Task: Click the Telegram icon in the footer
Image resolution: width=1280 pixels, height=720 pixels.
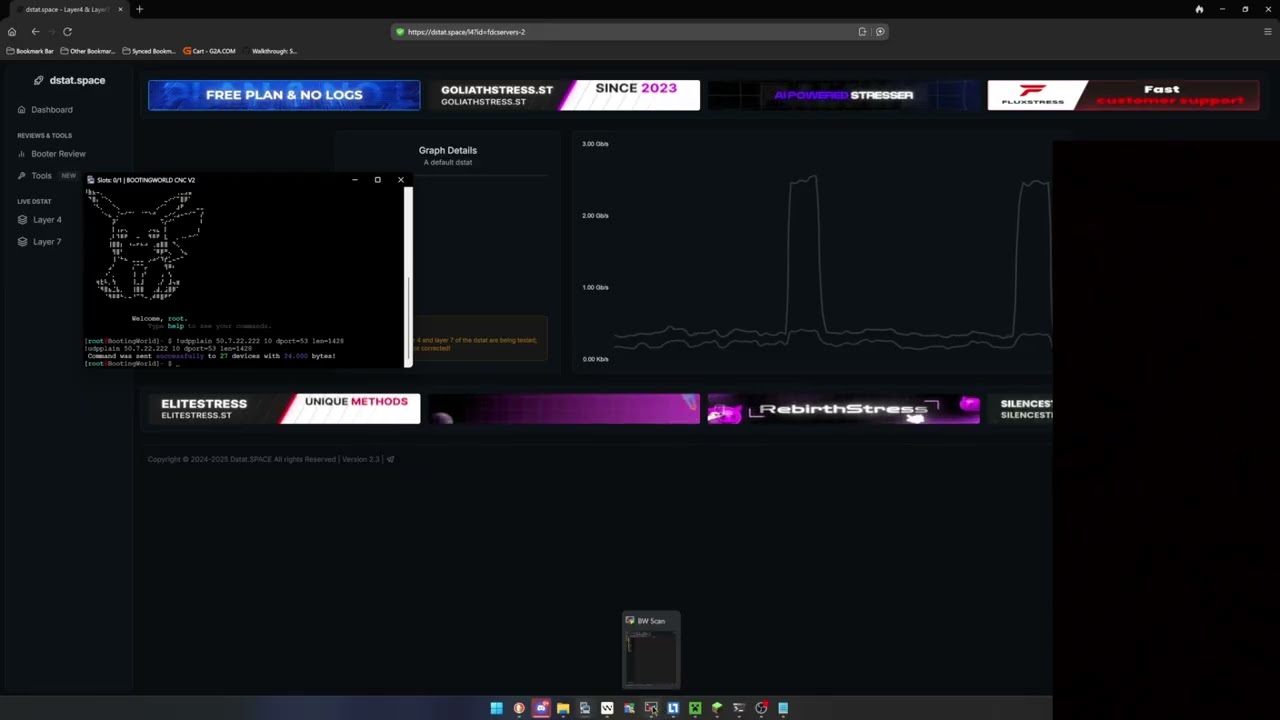Action: click(390, 460)
